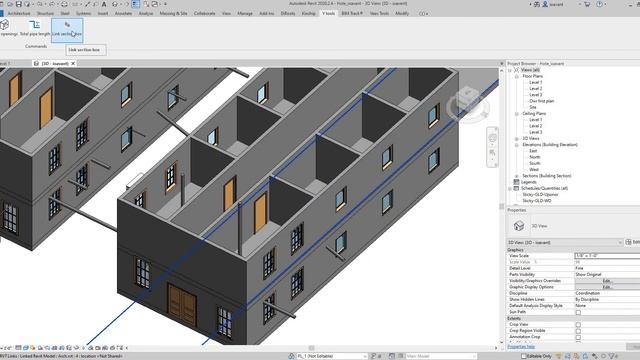The image size is (640, 360).
Task: Open the Manage ribbon tab
Action: click(x=245, y=13)
